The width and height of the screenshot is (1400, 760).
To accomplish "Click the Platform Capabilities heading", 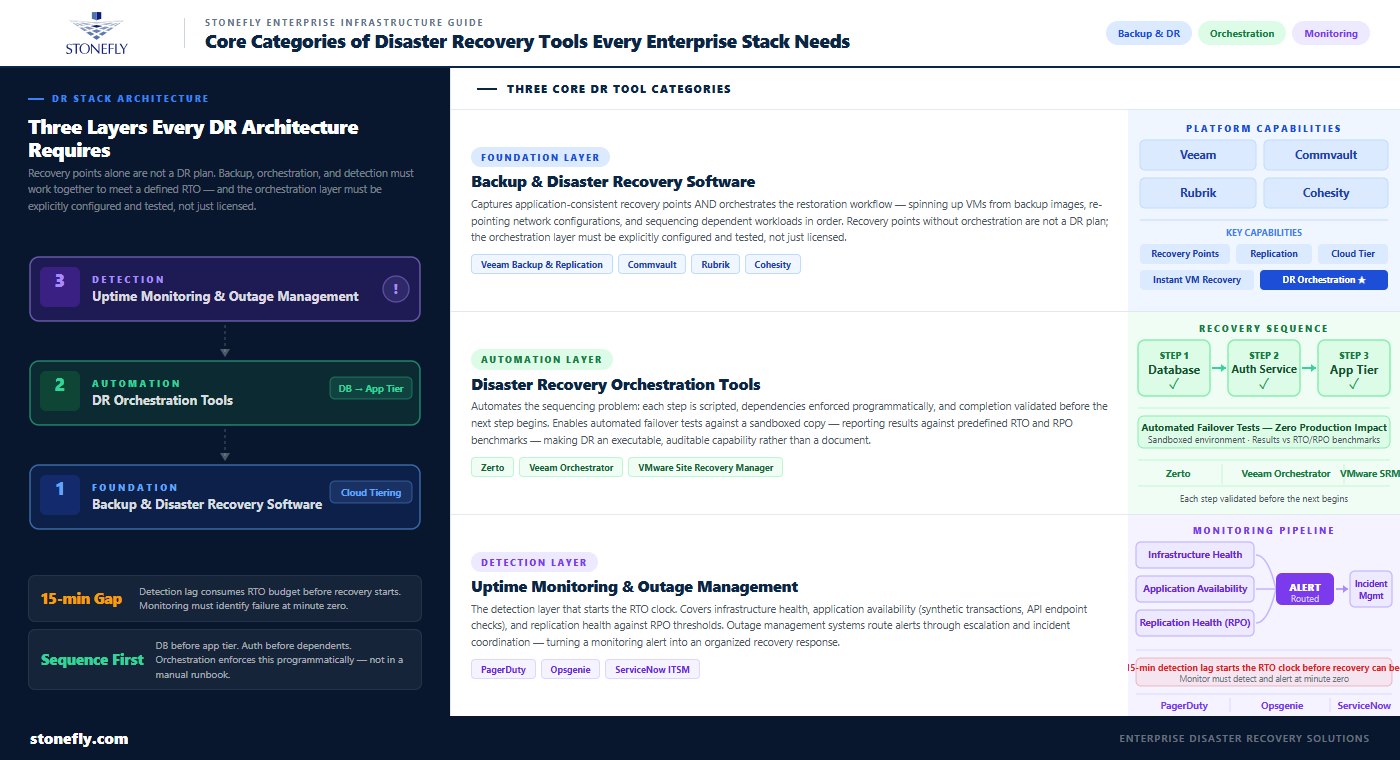I will (x=1264, y=128).
